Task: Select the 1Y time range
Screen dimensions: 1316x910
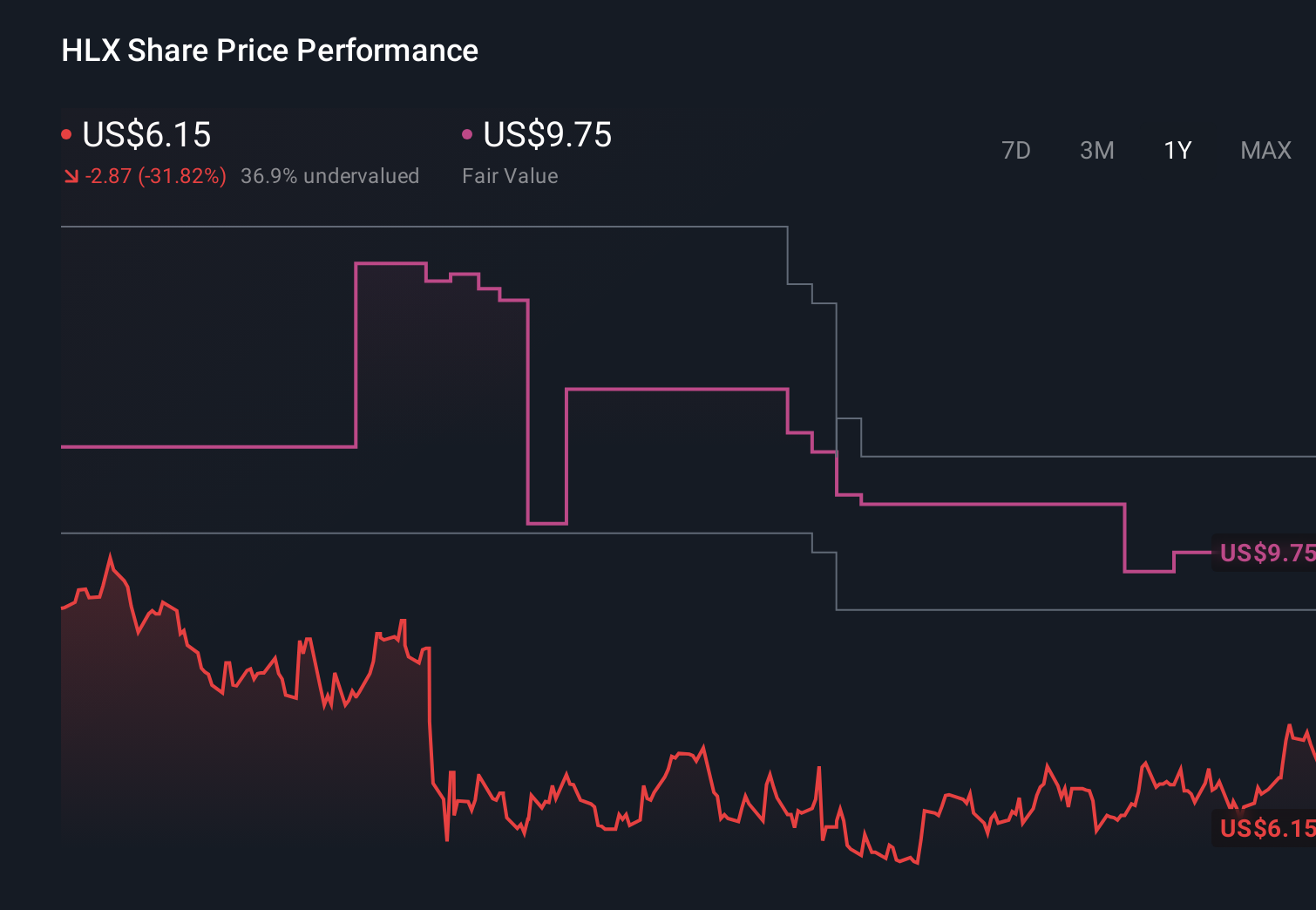Action: pos(1177,150)
